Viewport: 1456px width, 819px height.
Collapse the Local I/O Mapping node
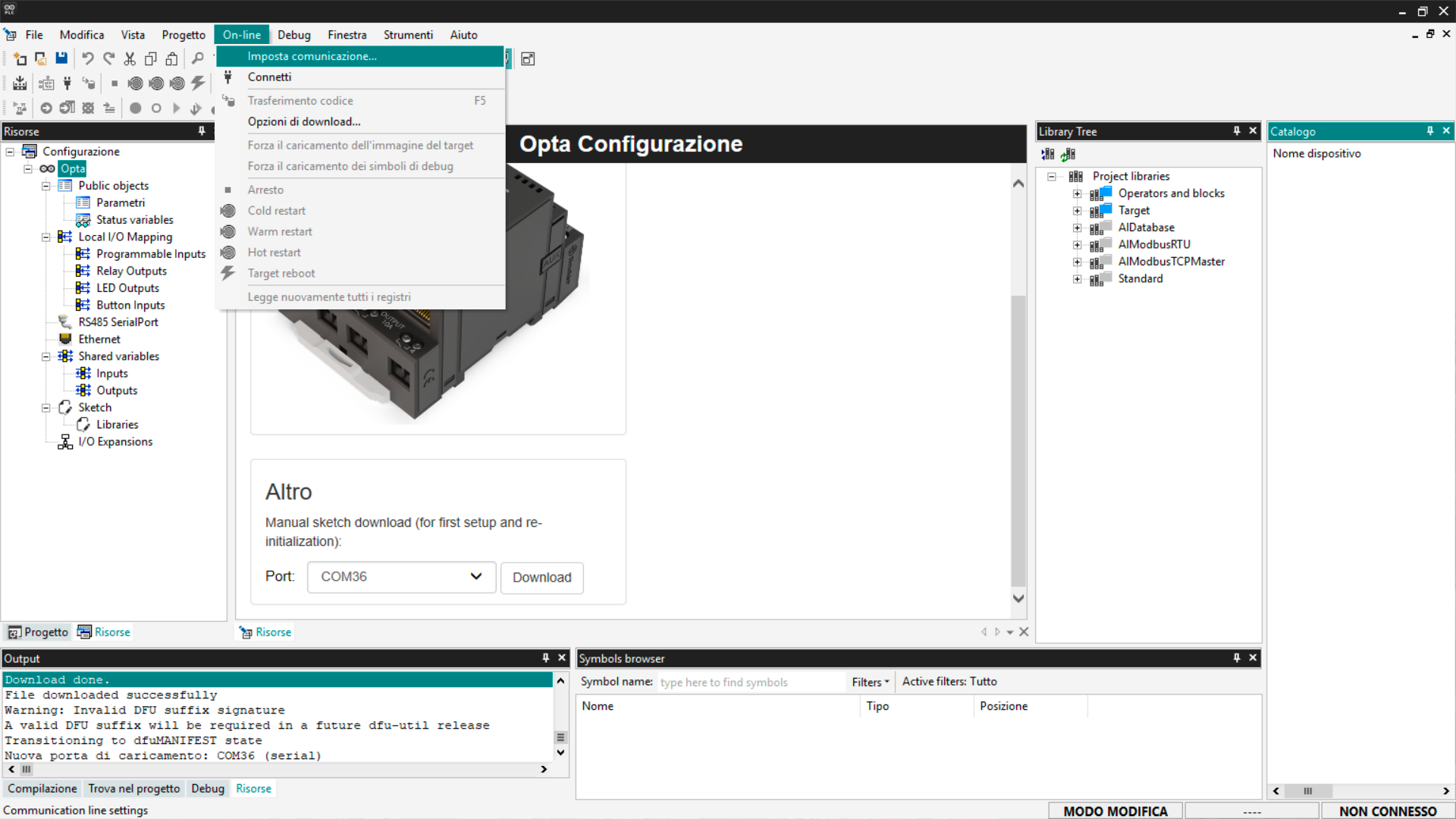pyautogui.click(x=46, y=237)
